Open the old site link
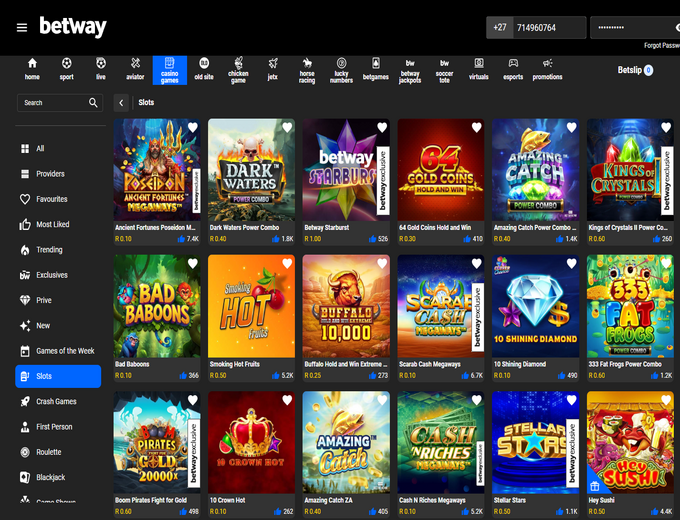 tap(204, 70)
